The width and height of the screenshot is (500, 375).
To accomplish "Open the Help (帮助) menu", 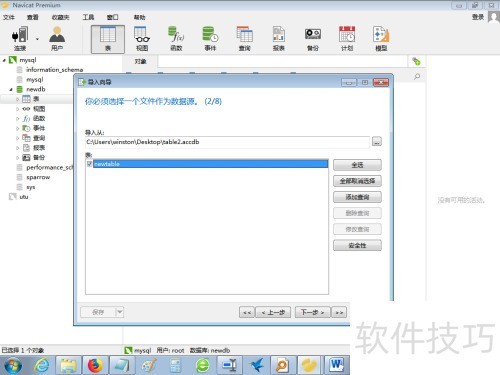I will [x=139, y=17].
